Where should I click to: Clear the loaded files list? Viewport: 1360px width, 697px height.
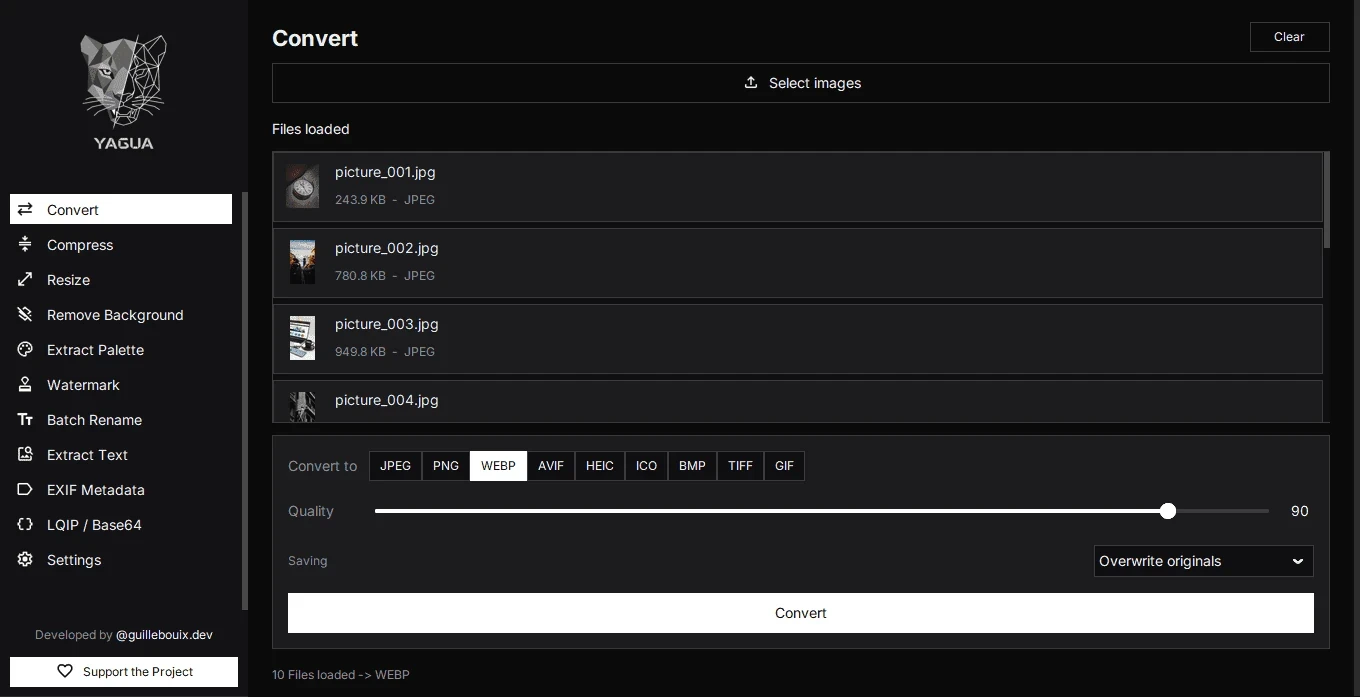pos(1289,37)
